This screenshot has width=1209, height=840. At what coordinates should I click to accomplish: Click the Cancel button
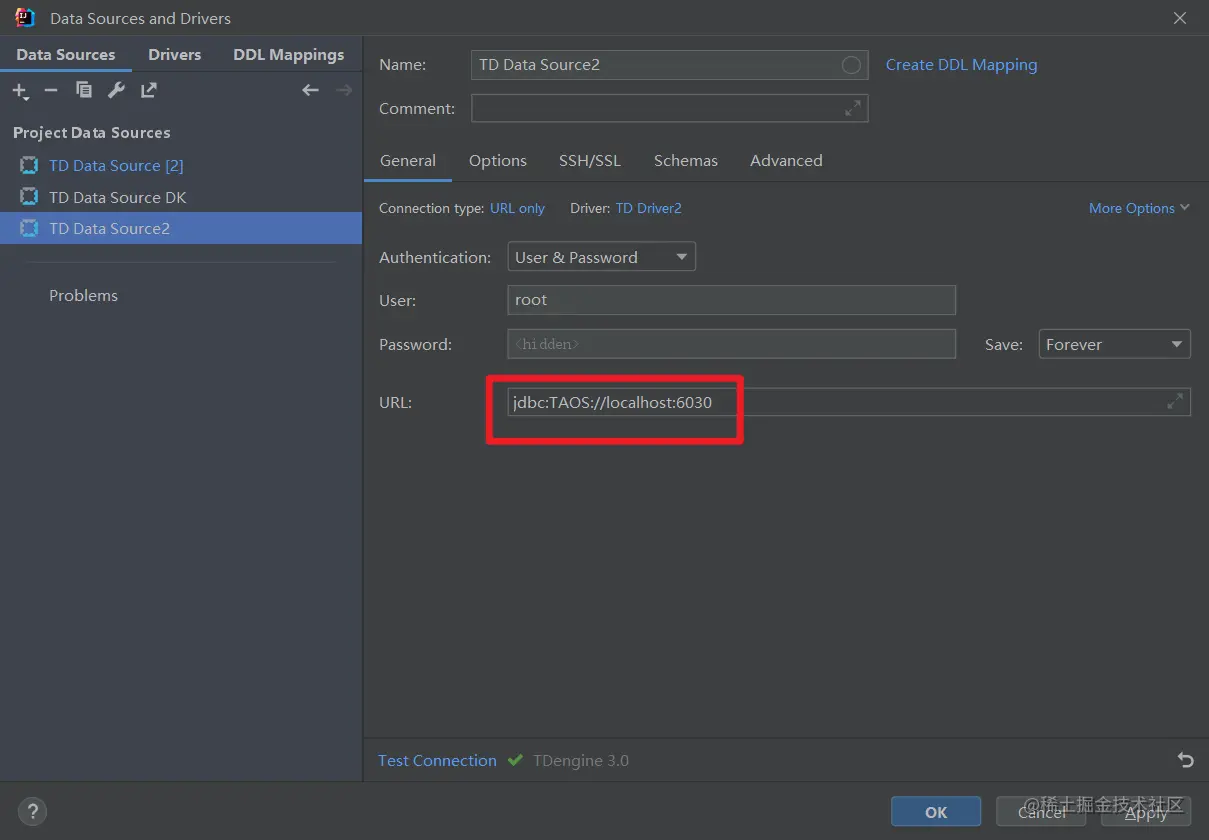[x=1041, y=812]
